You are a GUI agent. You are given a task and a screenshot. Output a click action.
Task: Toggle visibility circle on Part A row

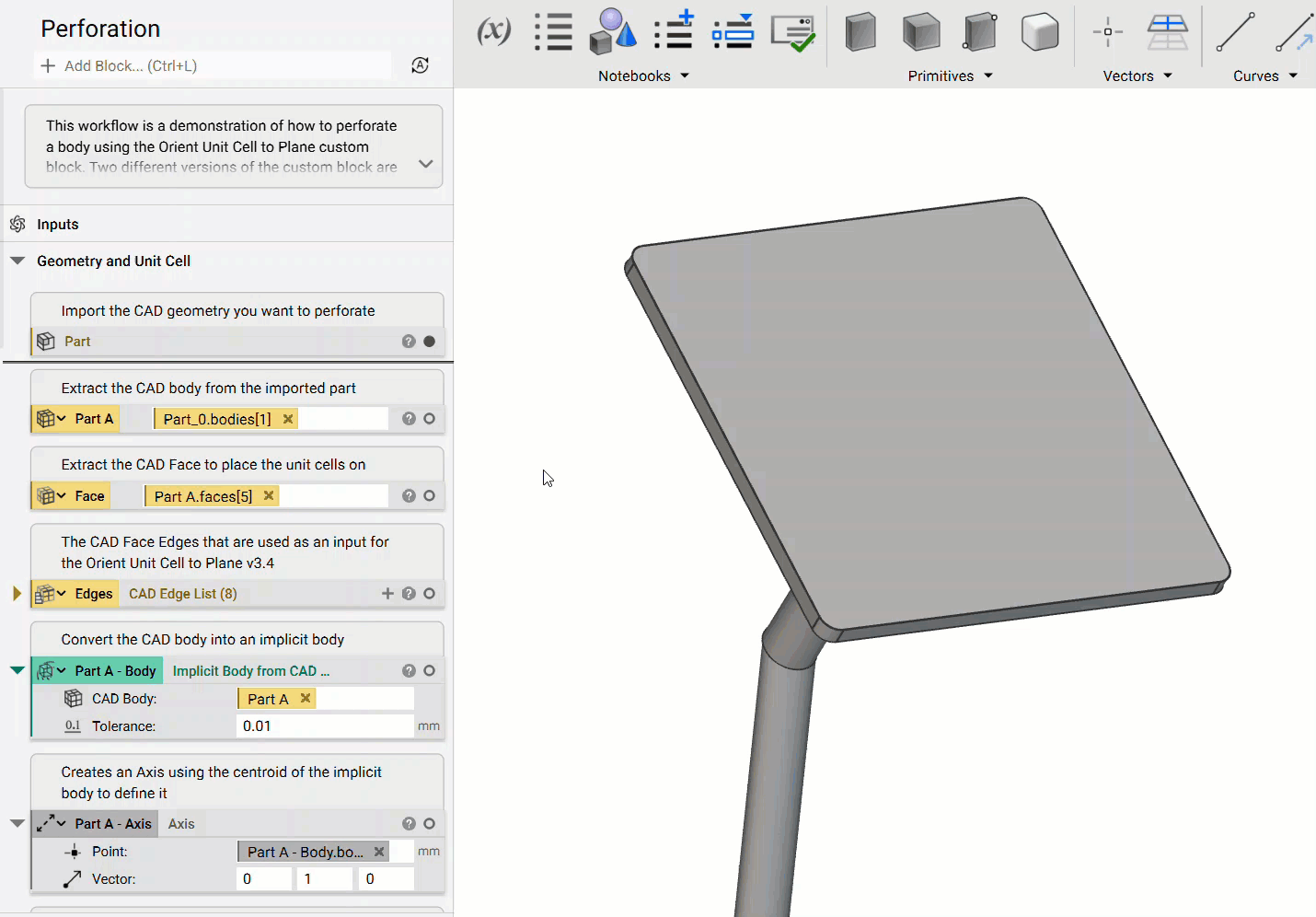(429, 419)
